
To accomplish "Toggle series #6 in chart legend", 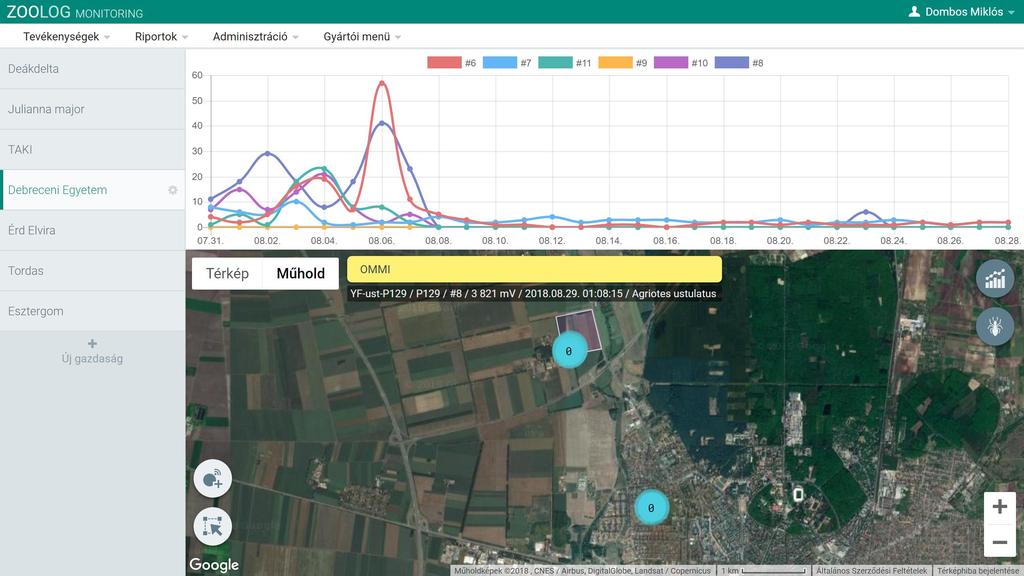I will 451,63.
